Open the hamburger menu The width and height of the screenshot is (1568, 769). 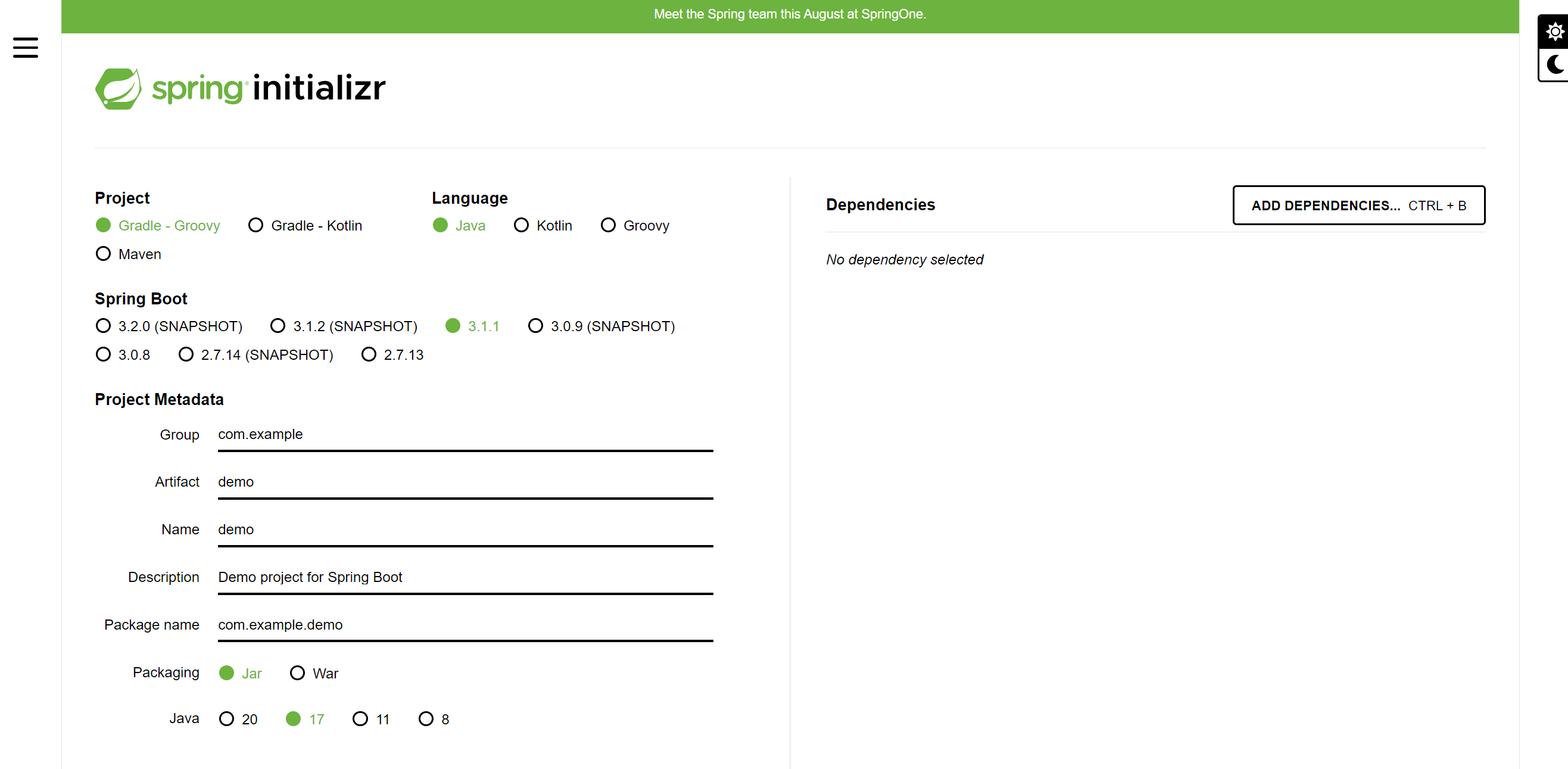pos(26,48)
